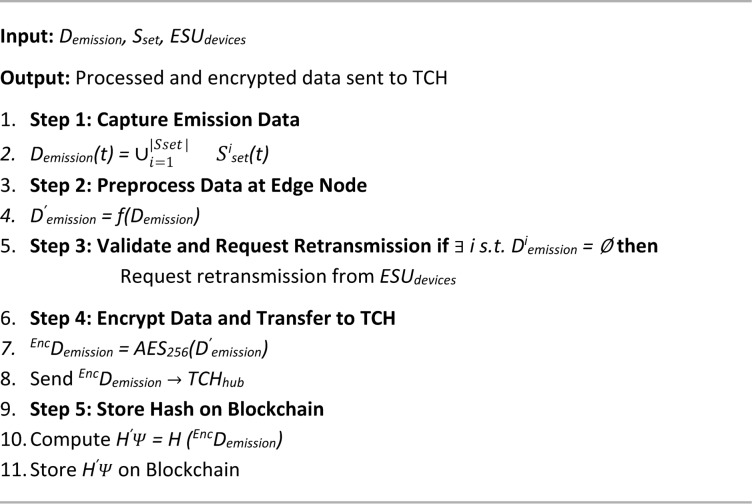Viewport: 752px width, 504px height.
Task: Click "Processed and encrypted data sent to TCH"
Action: [261, 78]
